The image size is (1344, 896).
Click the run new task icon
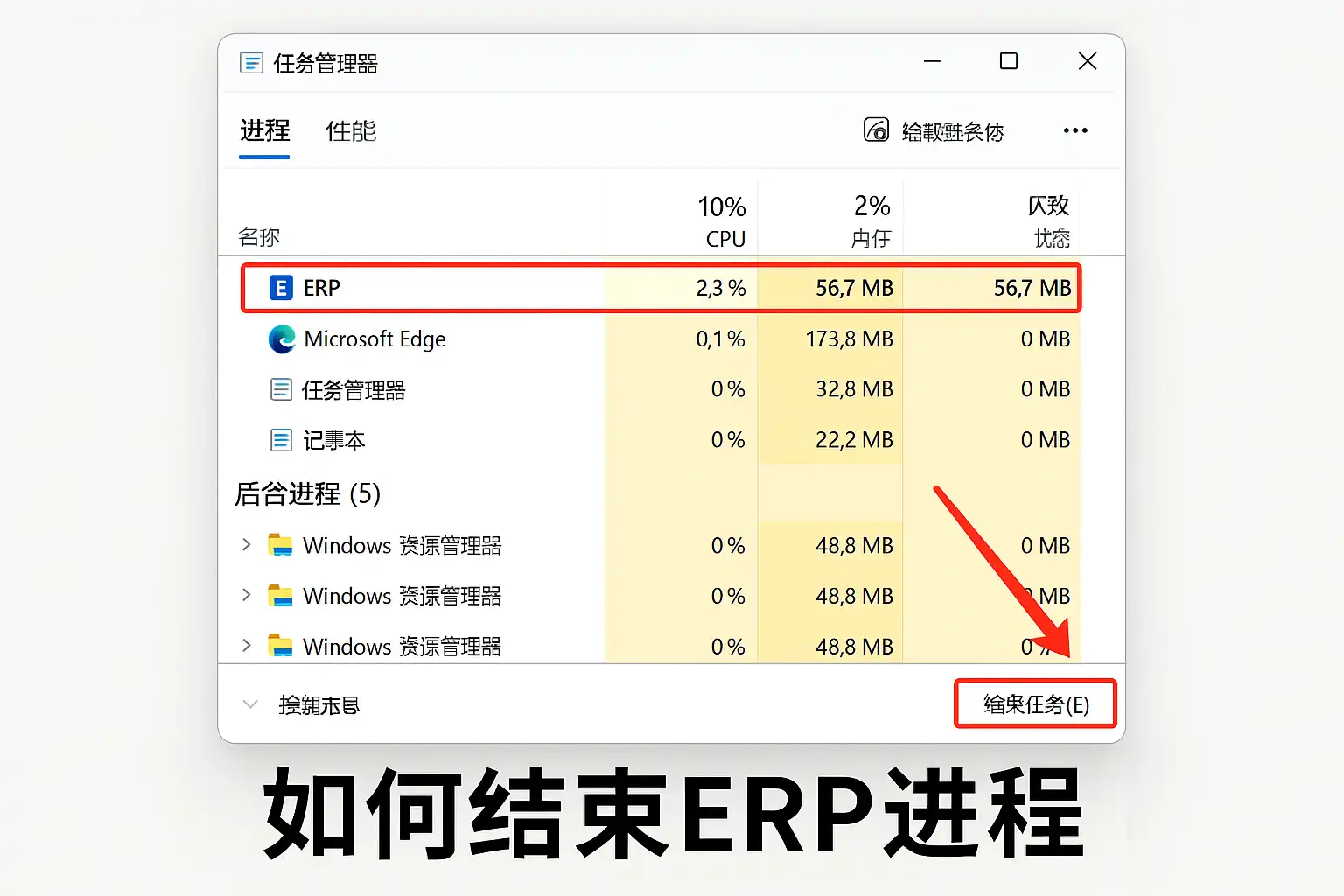[876, 130]
